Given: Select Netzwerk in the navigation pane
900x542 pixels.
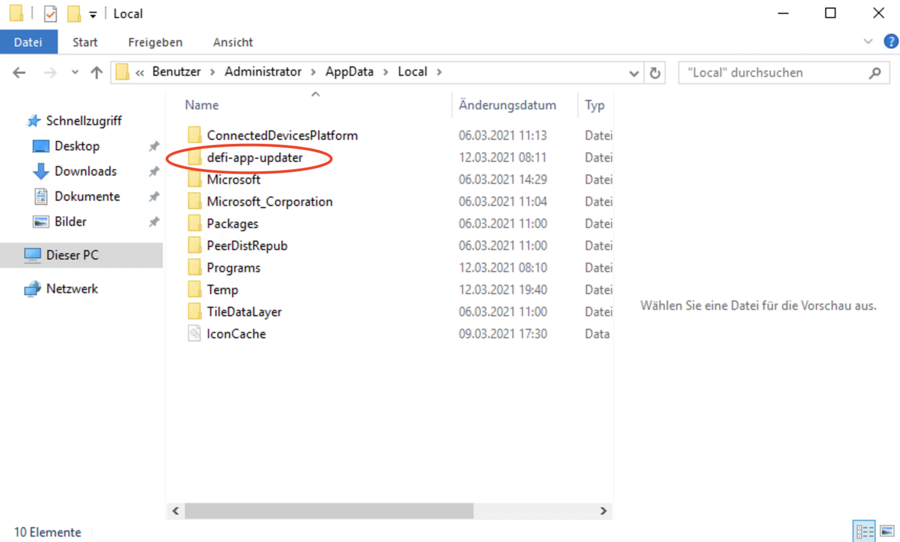Looking at the screenshot, I should [x=72, y=289].
